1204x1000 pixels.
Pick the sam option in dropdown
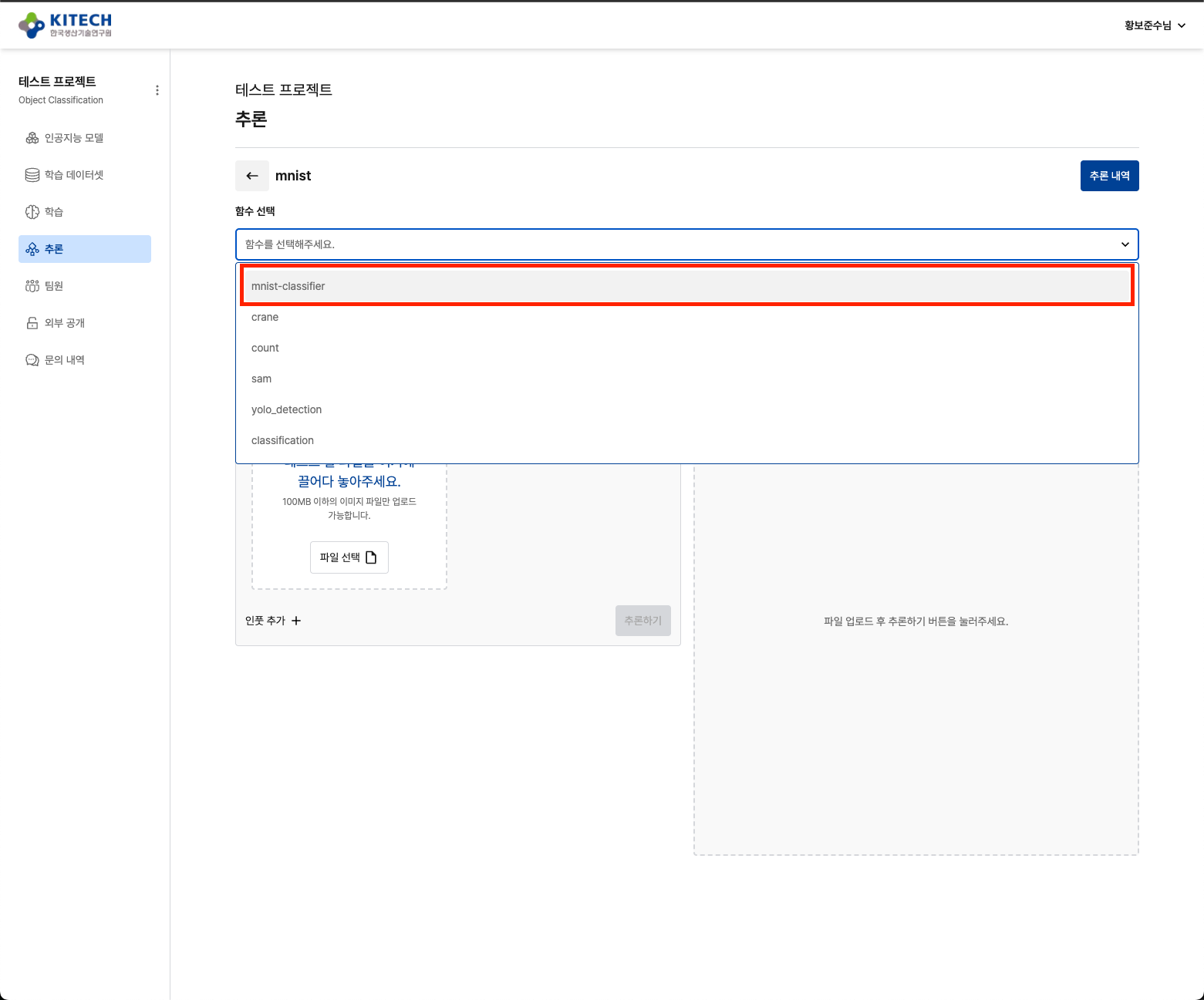[x=261, y=379]
